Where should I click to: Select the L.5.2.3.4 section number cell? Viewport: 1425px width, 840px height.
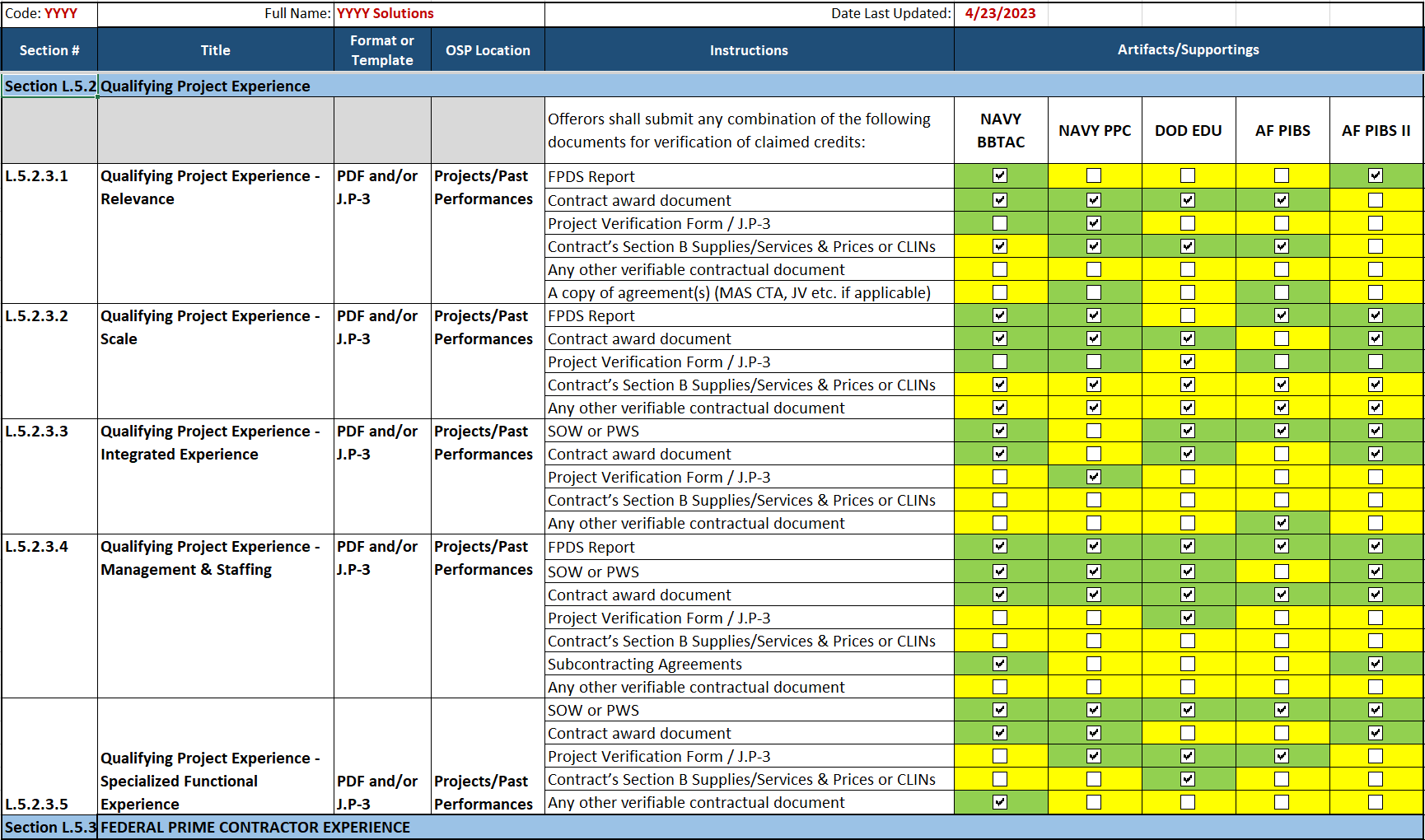tap(49, 615)
